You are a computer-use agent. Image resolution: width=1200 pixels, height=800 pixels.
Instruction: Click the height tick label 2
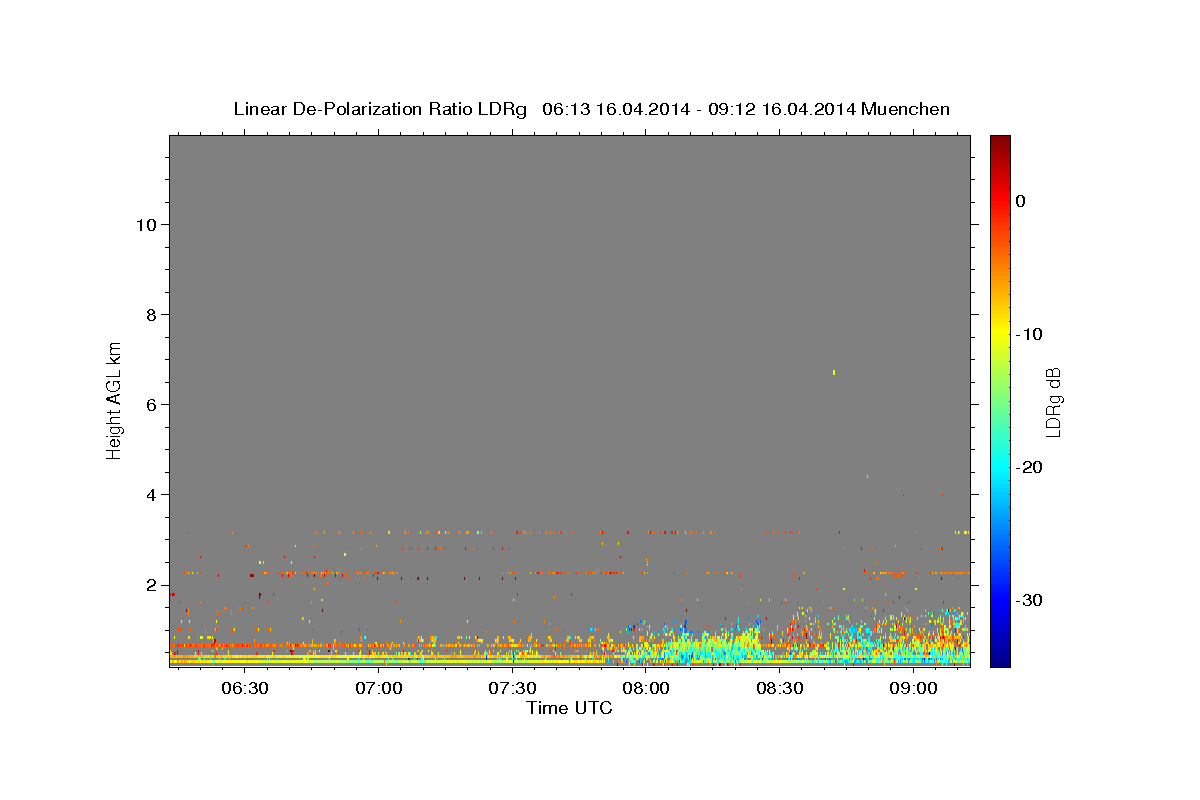151,584
